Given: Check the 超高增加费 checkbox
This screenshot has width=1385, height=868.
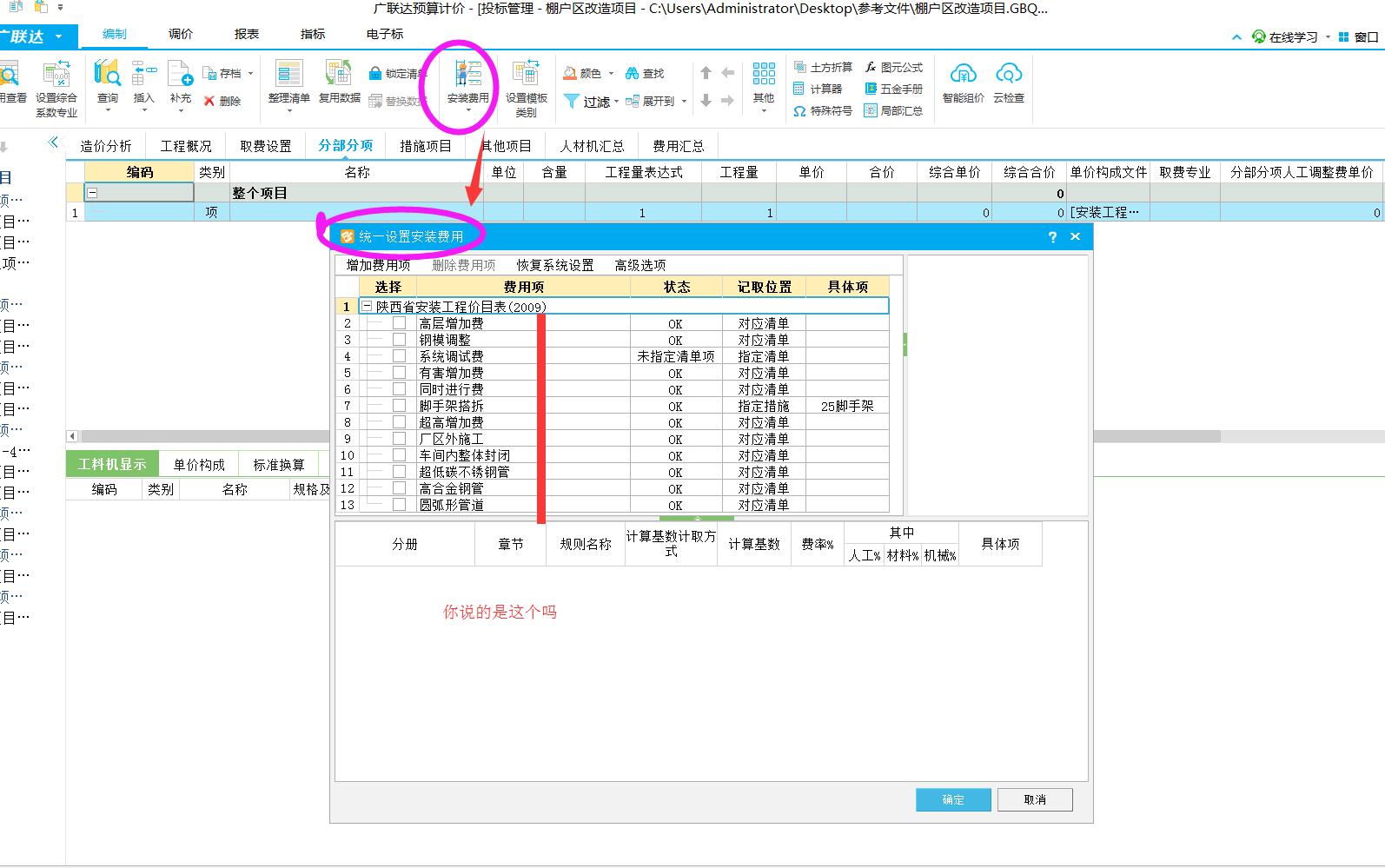Looking at the screenshot, I should 399,422.
